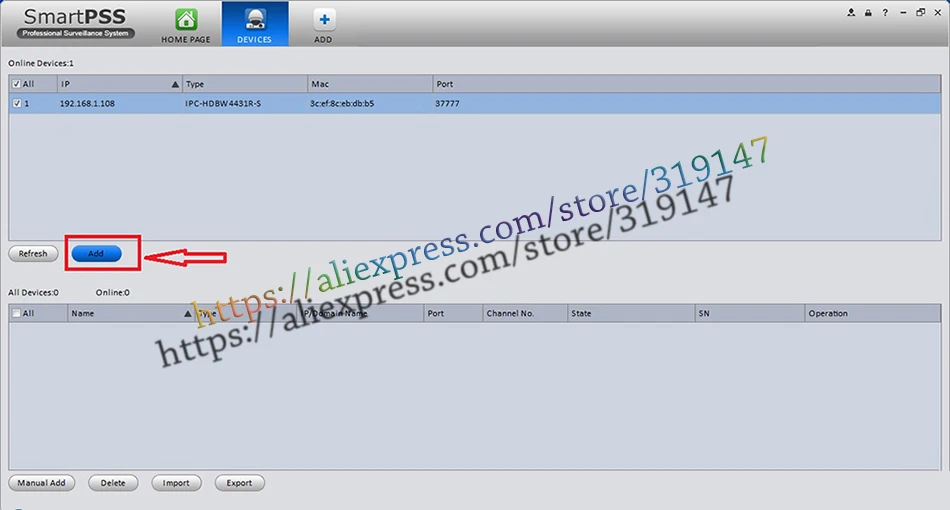Minimize the SmartPSS window

pos(903,12)
